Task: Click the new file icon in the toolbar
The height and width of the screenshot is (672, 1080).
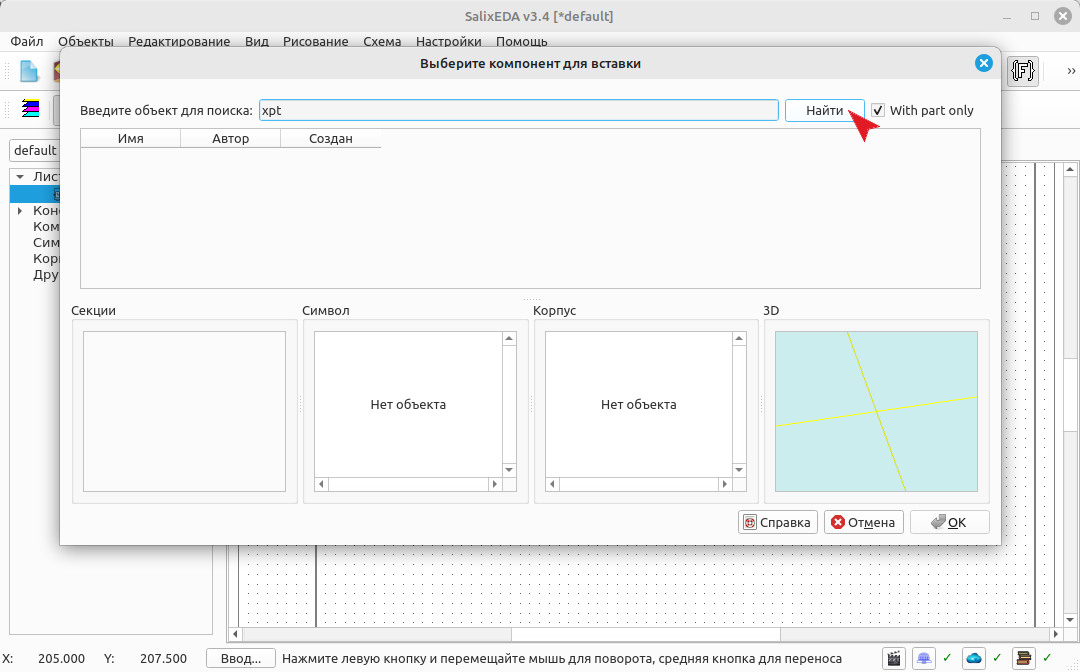Action: click(29, 71)
